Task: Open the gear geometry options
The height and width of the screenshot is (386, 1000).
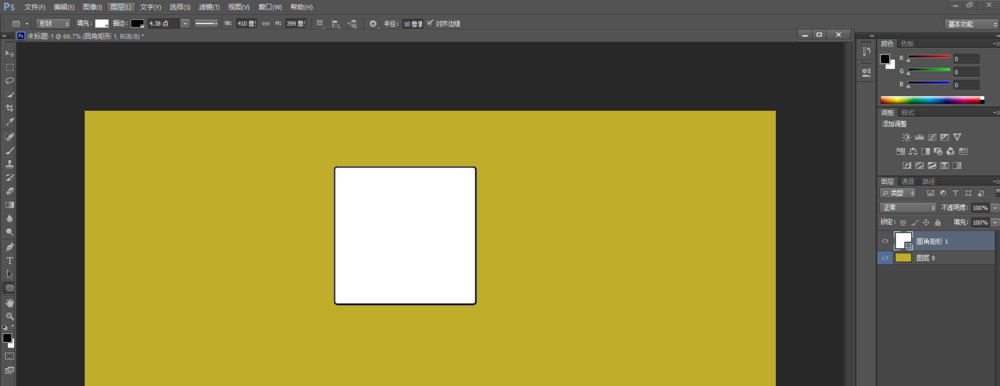Action: [x=374, y=24]
